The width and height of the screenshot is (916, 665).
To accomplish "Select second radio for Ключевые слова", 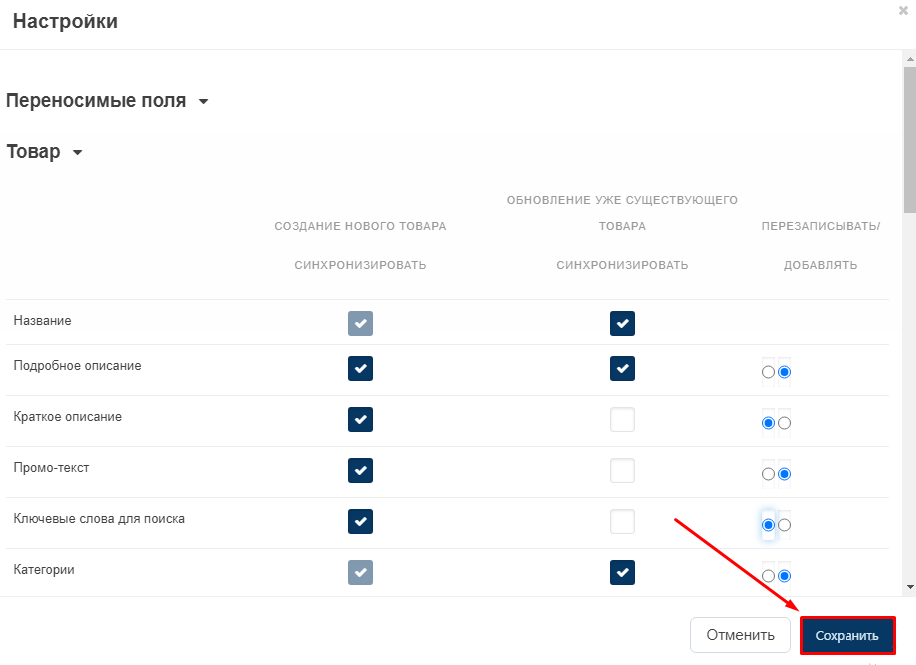I will point(785,525).
